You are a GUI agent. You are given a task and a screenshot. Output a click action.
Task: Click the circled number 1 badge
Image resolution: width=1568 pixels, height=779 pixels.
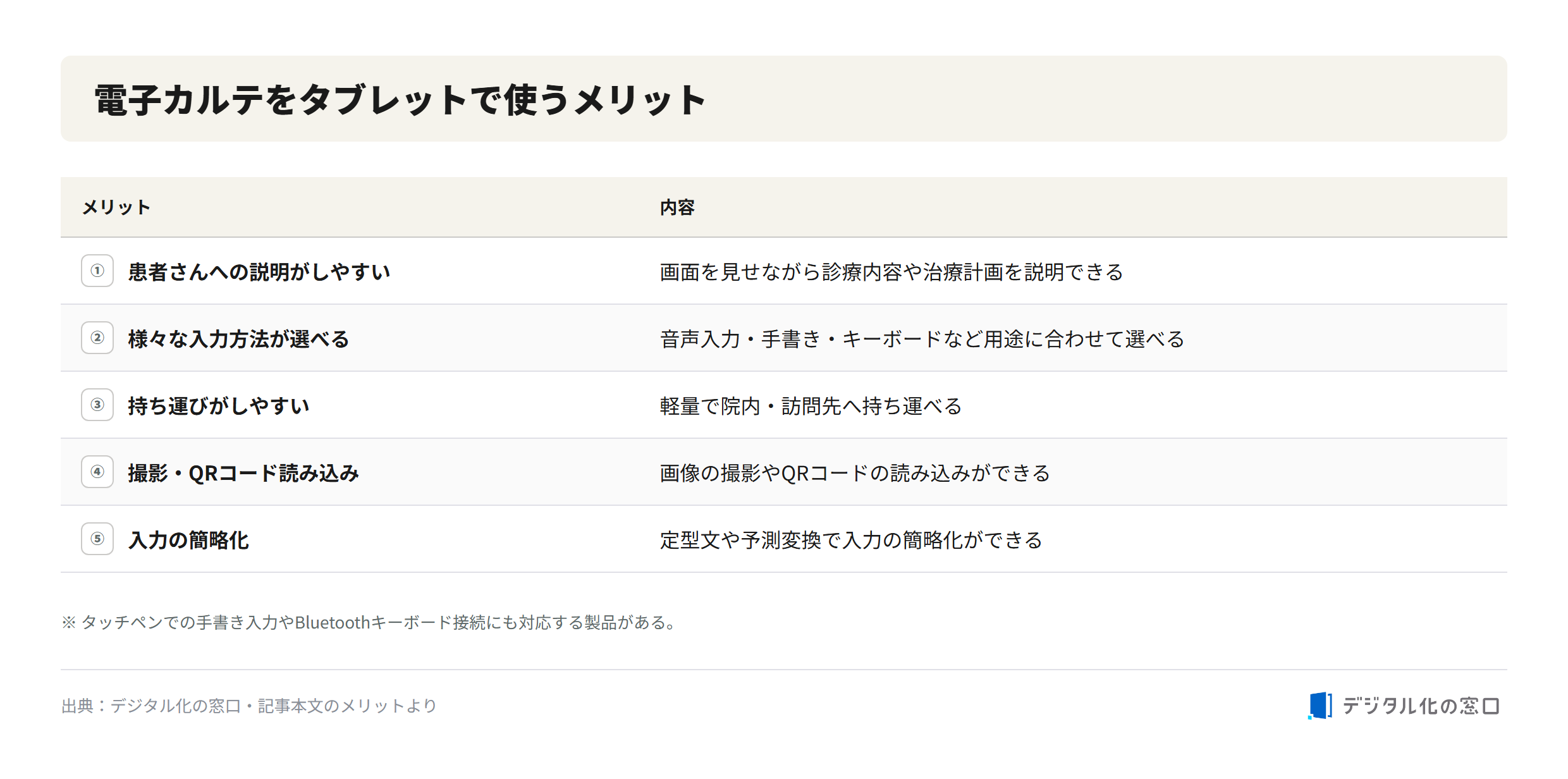(97, 271)
